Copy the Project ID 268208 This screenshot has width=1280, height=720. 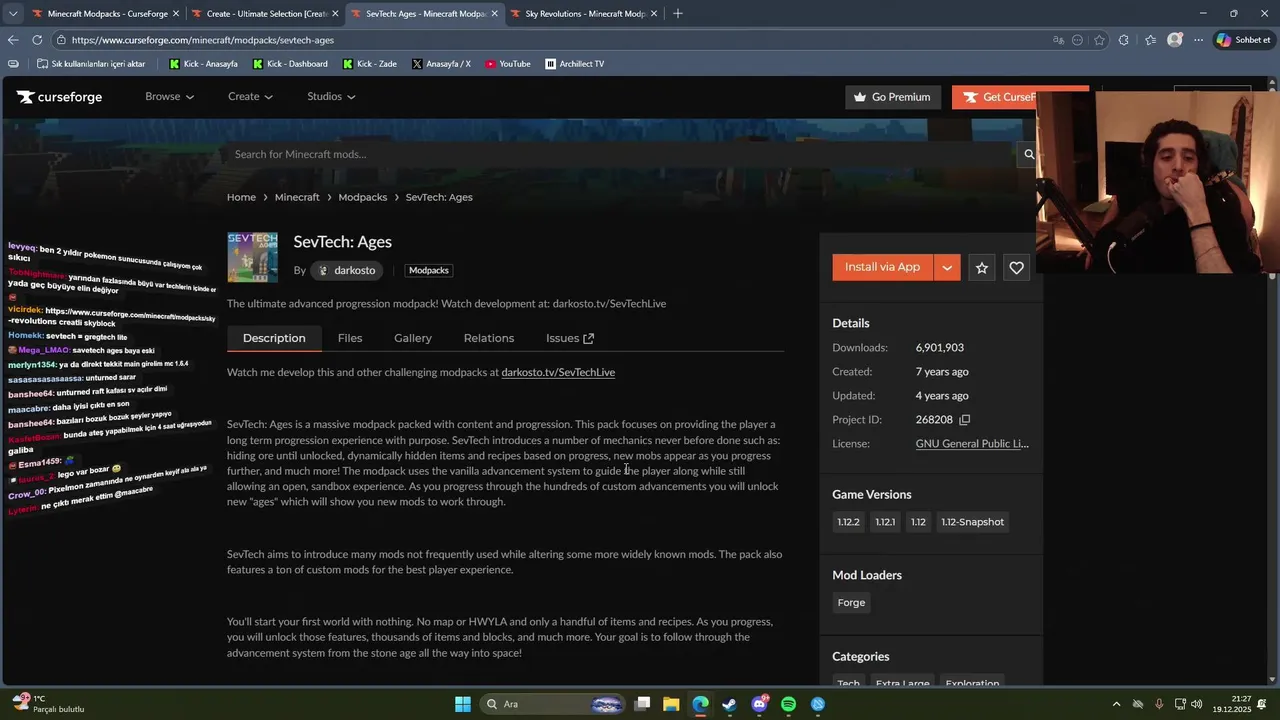(x=964, y=420)
